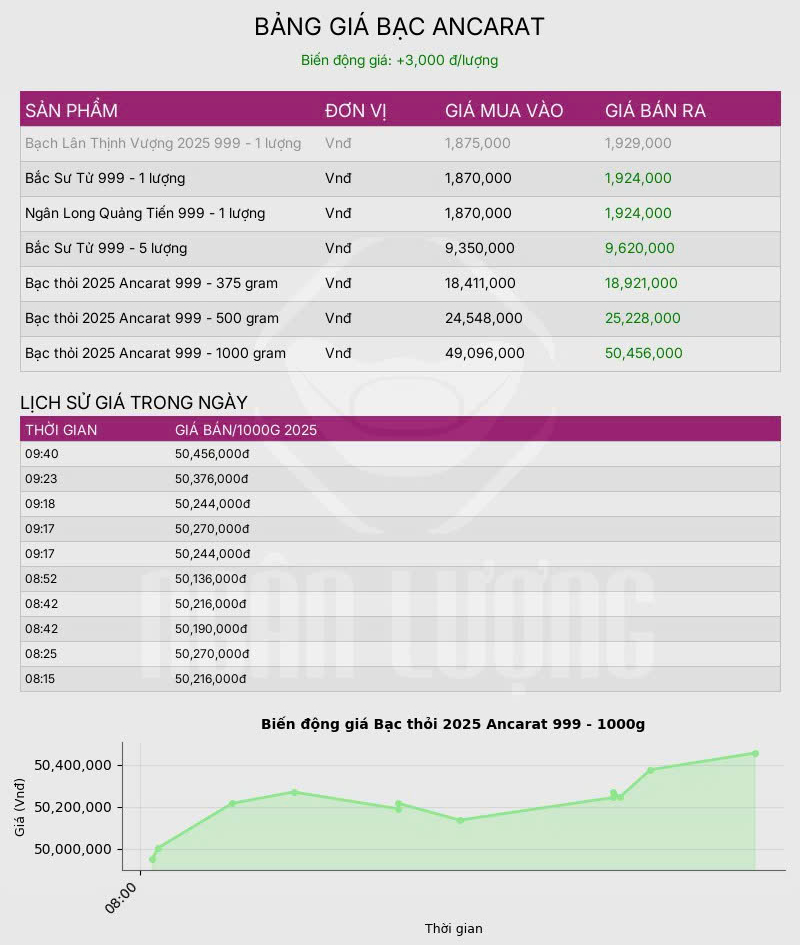Click the Ngân Long Quảng Tiến 999 product
Image resolution: width=800 pixels, height=945 pixels.
click(x=145, y=213)
